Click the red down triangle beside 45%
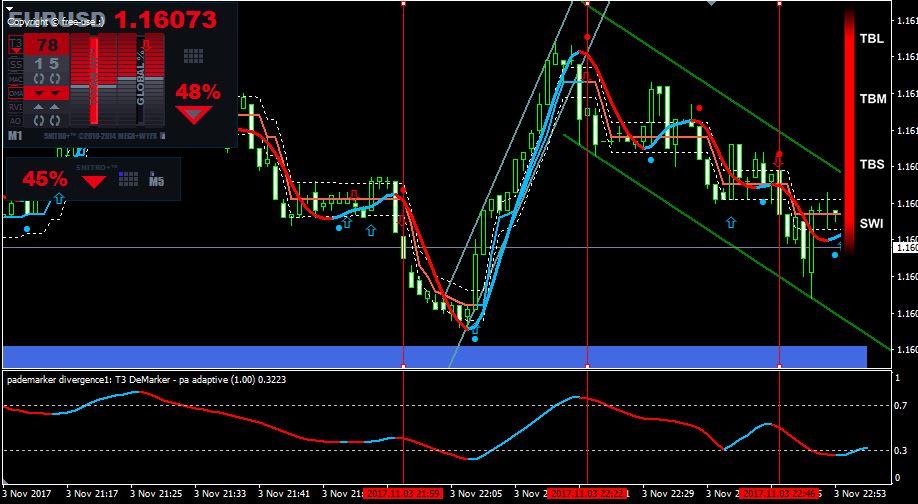Viewport: 918px width, 504px height. [x=94, y=181]
